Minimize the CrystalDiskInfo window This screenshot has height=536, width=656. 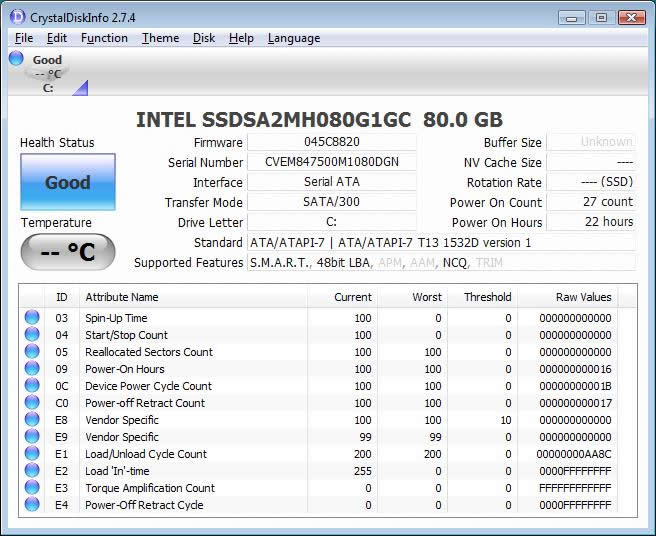tap(571, 18)
